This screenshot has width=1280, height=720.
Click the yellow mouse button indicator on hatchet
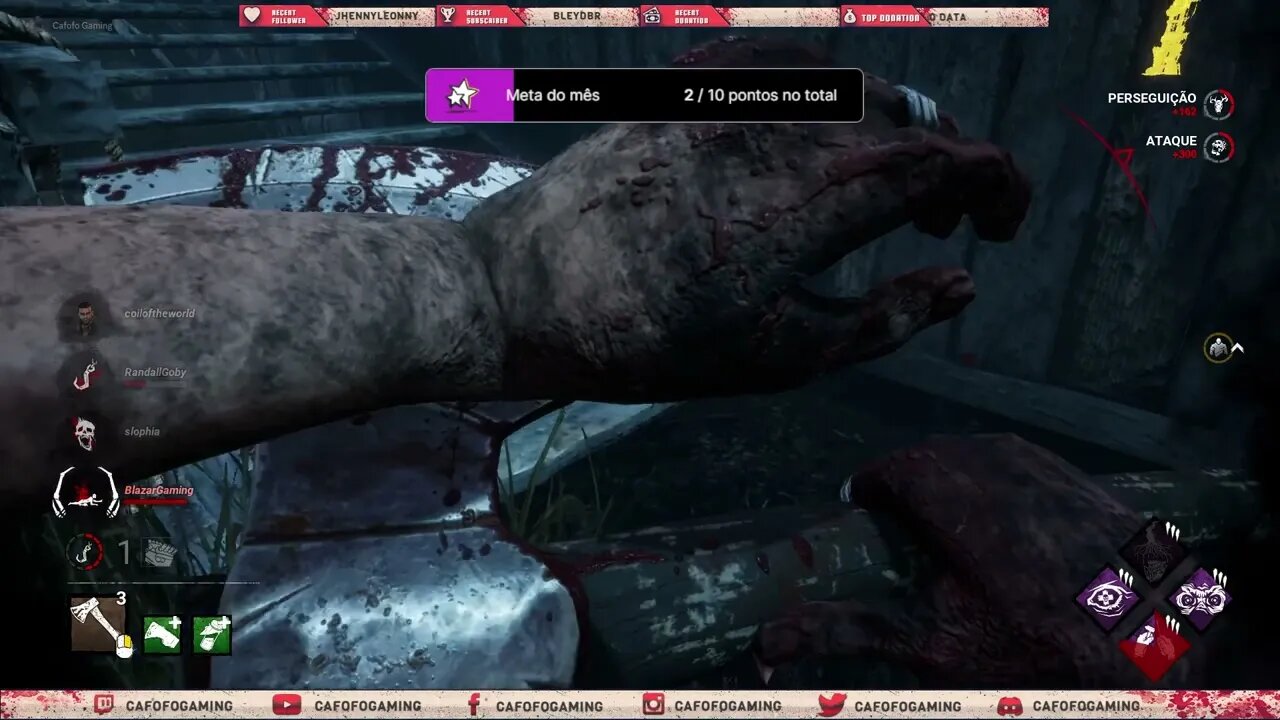[124, 648]
